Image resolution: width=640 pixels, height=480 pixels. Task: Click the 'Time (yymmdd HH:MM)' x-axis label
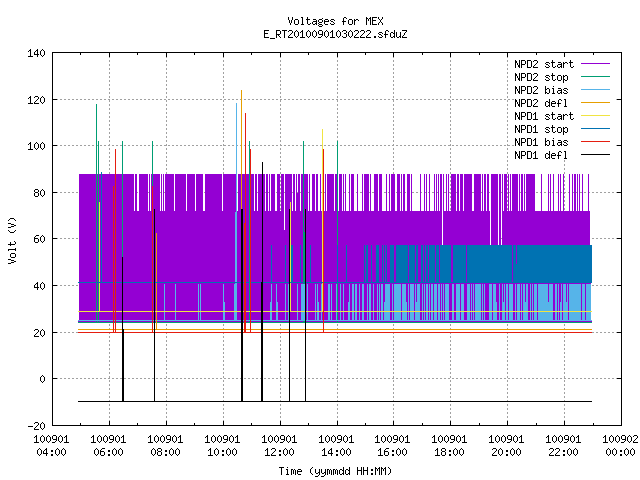pyautogui.click(x=335, y=471)
